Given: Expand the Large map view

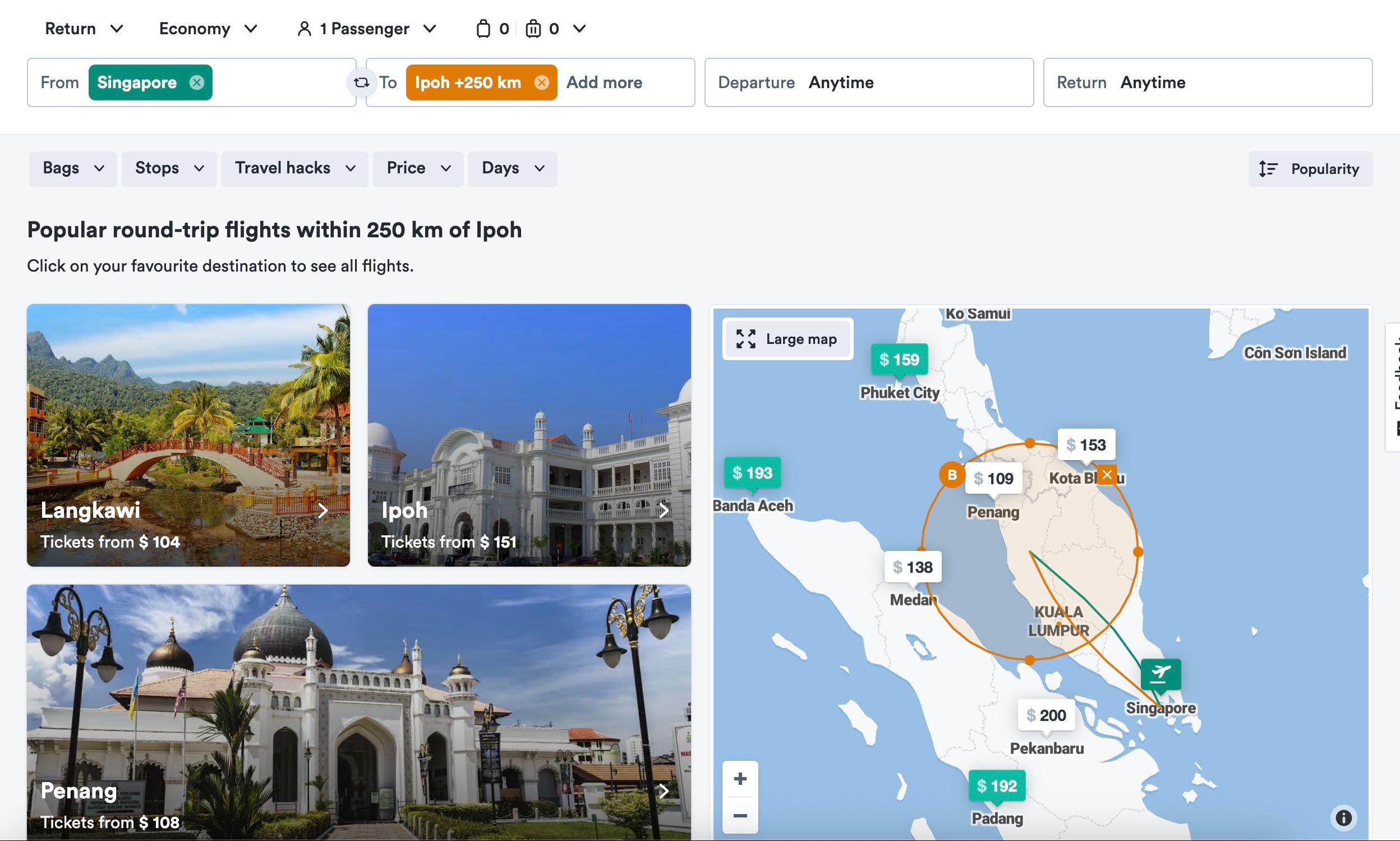Looking at the screenshot, I should 787,339.
